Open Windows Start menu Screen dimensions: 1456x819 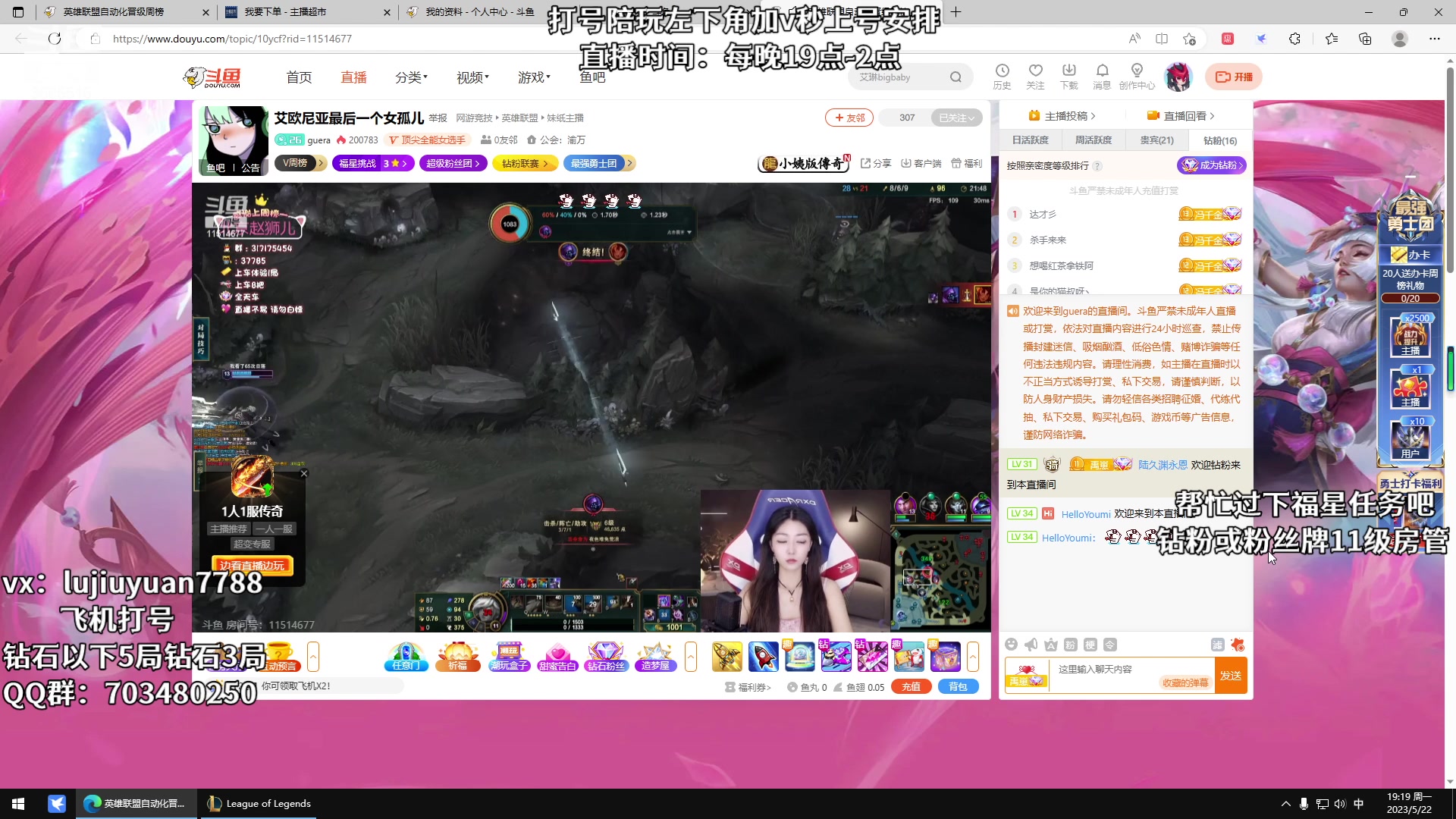point(18,804)
